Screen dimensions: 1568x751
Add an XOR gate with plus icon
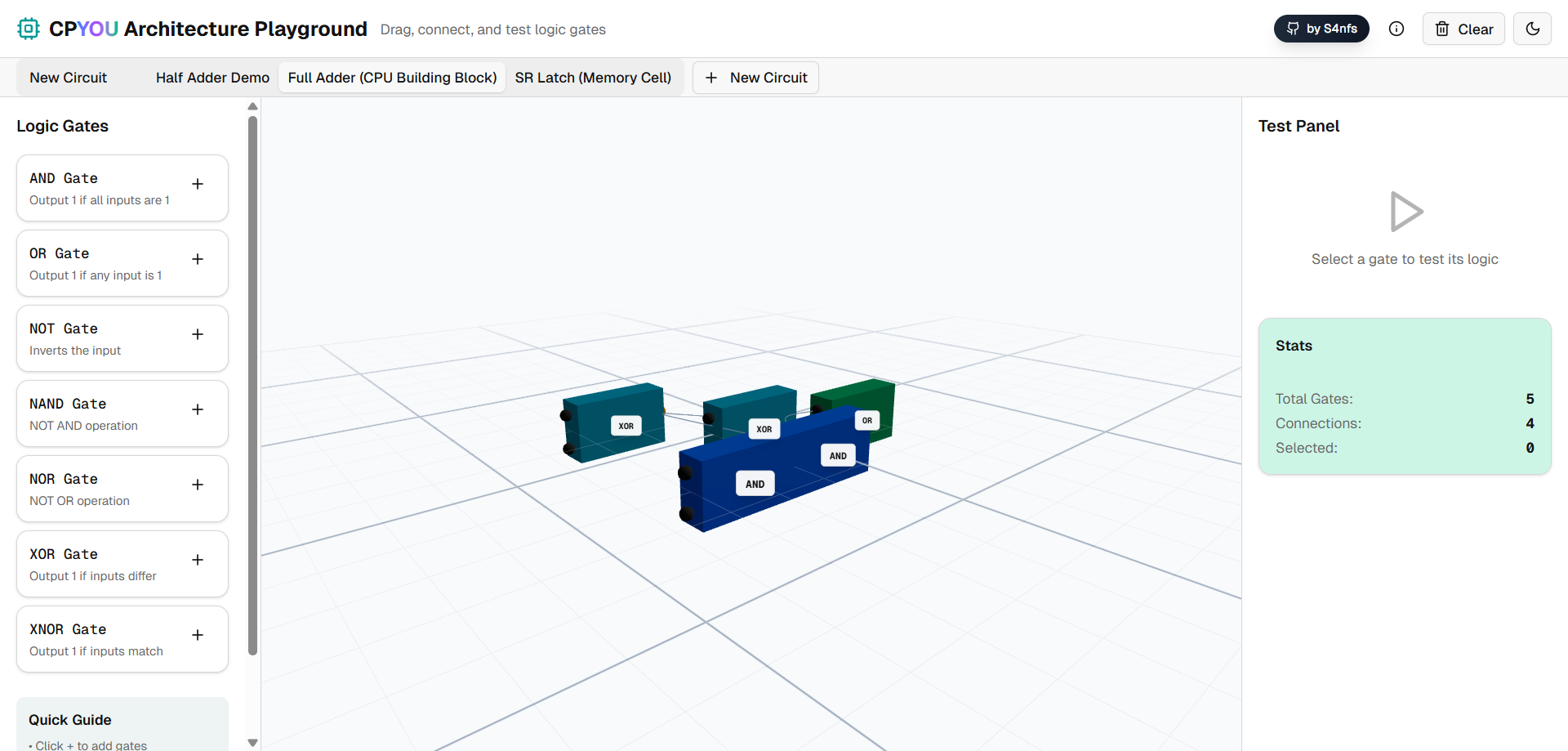click(198, 561)
